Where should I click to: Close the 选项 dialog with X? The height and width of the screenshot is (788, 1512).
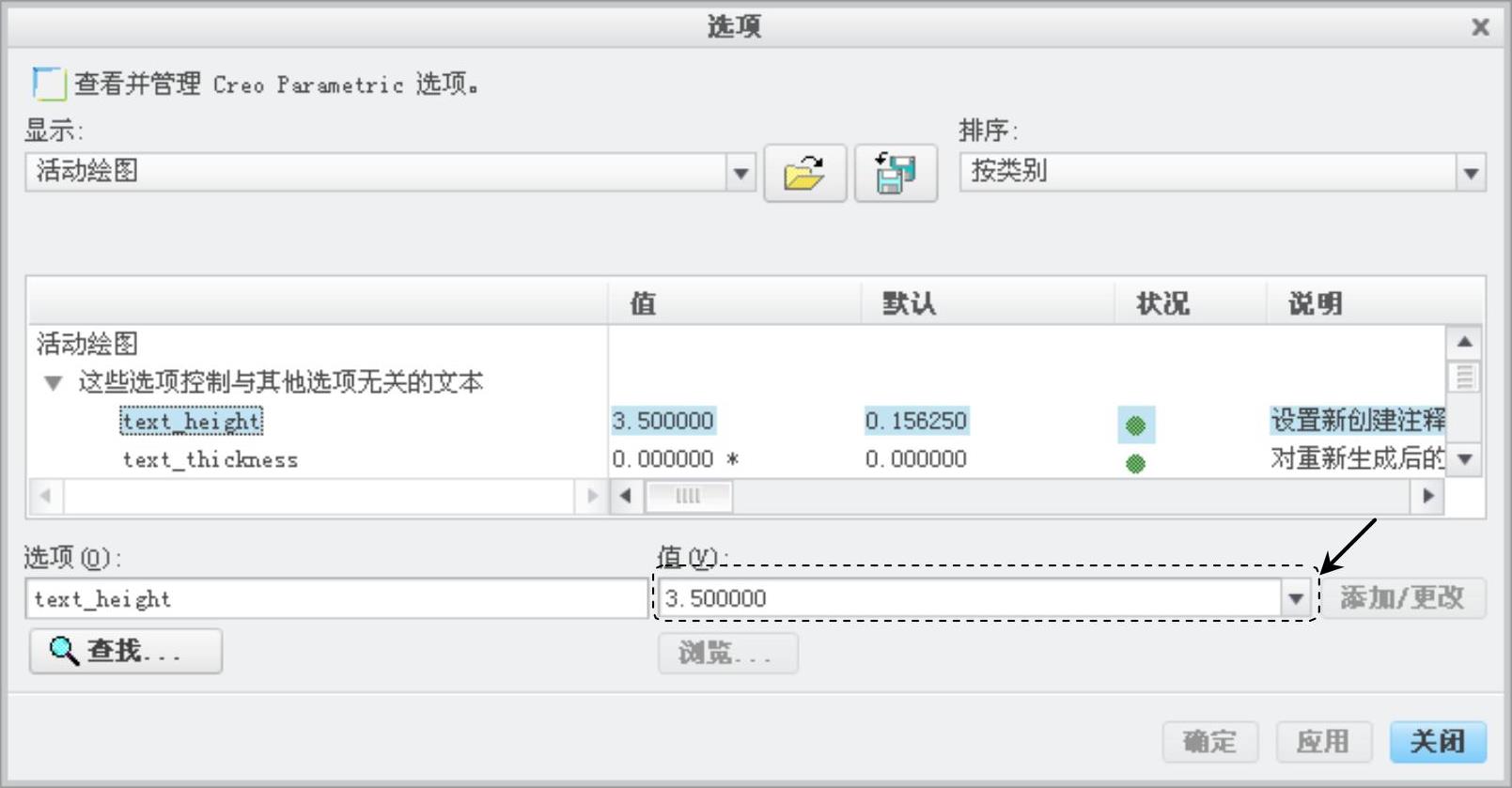(1480, 27)
